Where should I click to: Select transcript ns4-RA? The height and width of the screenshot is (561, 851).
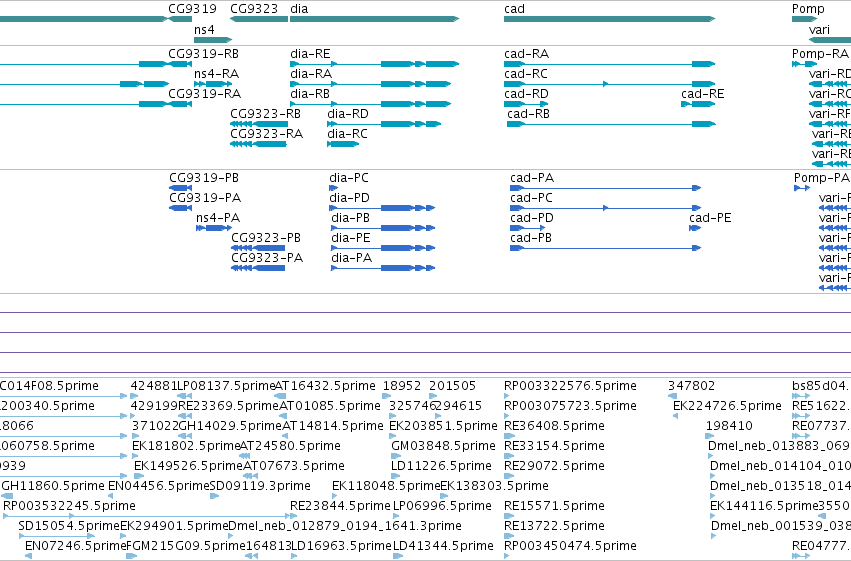[216, 74]
